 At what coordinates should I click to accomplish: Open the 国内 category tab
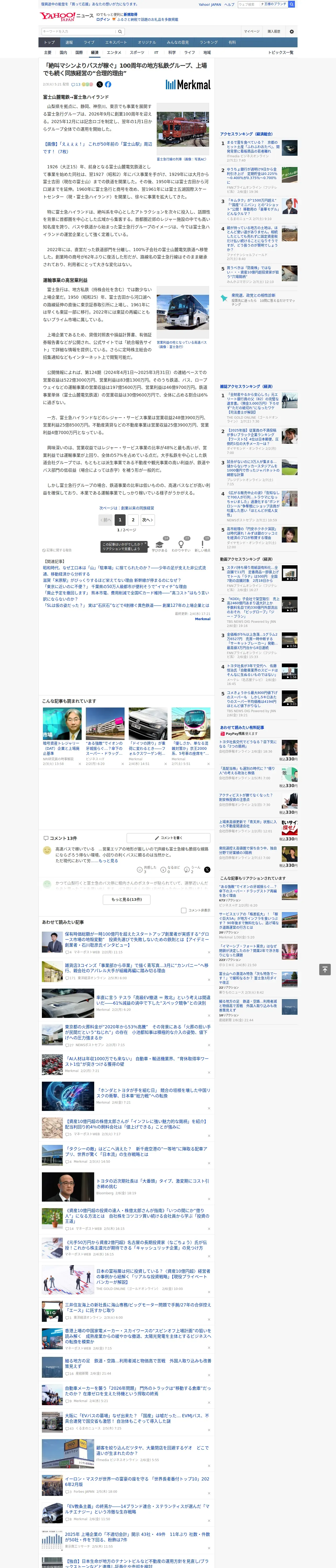pyautogui.click(x=63, y=52)
